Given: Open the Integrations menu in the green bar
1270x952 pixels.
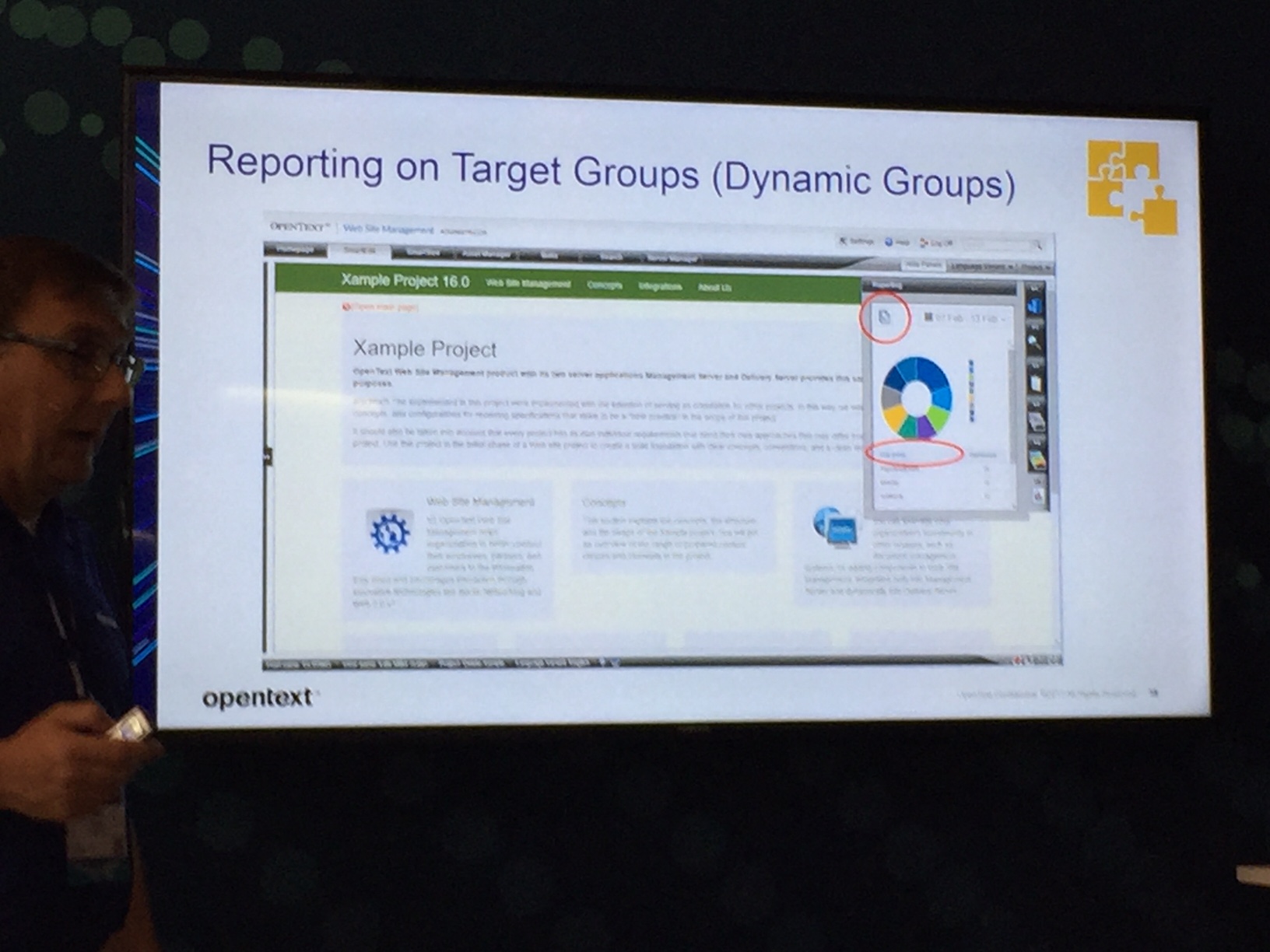Looking at the screenshot, I should pyautogui.click(x=659, y=286).
